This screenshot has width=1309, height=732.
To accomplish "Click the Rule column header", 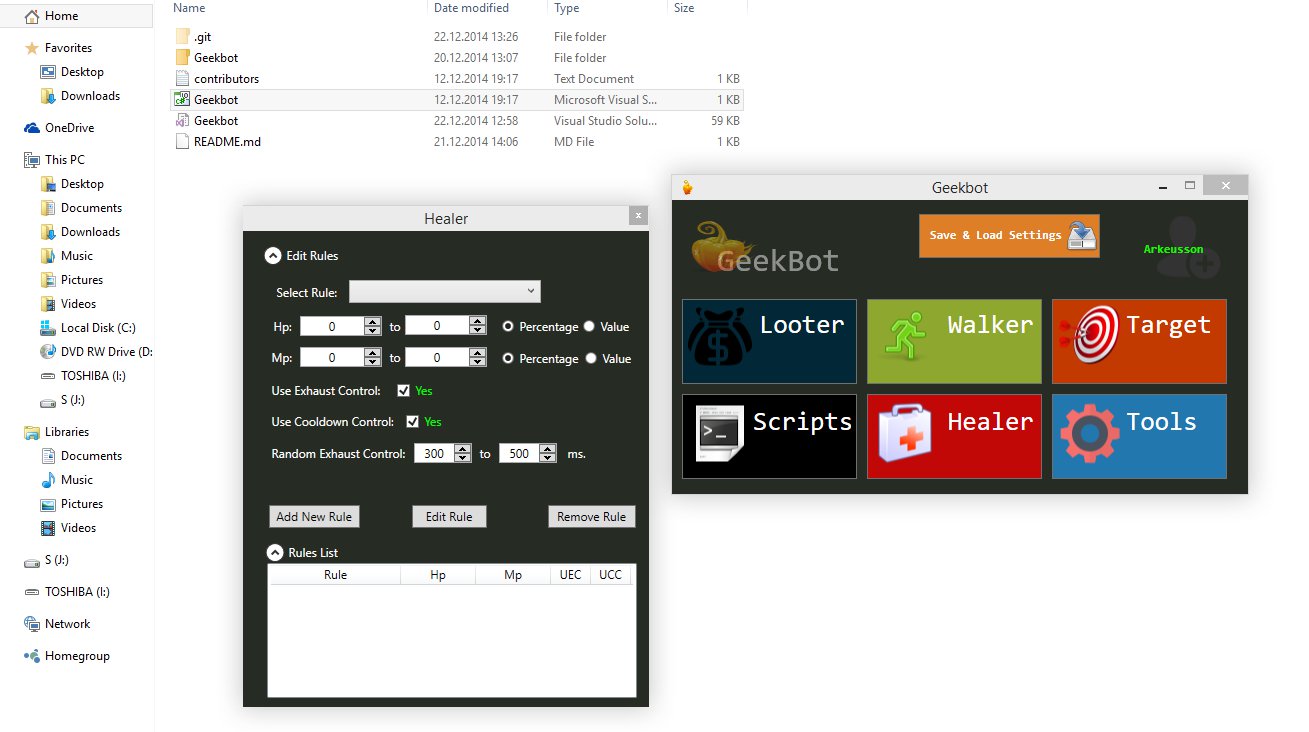I will [x=335, y=575].
